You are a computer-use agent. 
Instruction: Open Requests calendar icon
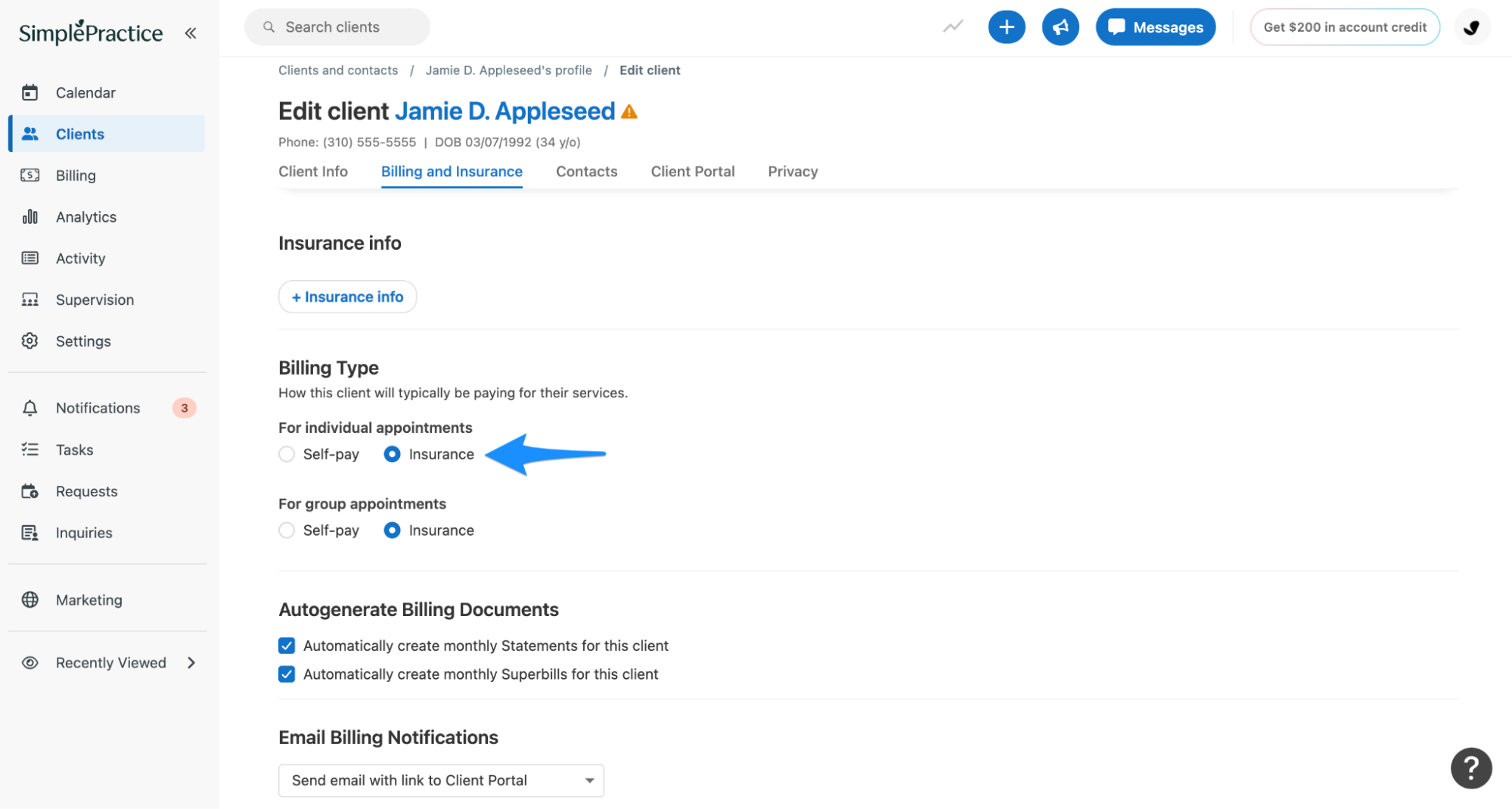(30, 491)
